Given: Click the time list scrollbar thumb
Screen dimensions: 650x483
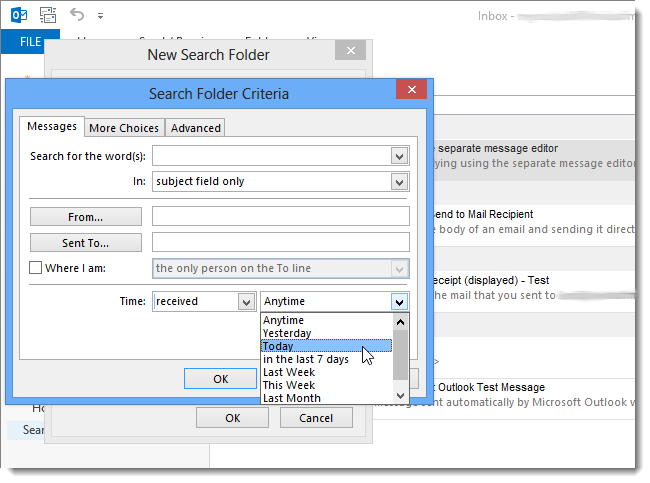Looking at the screenshot, I should tap(400, 355).
